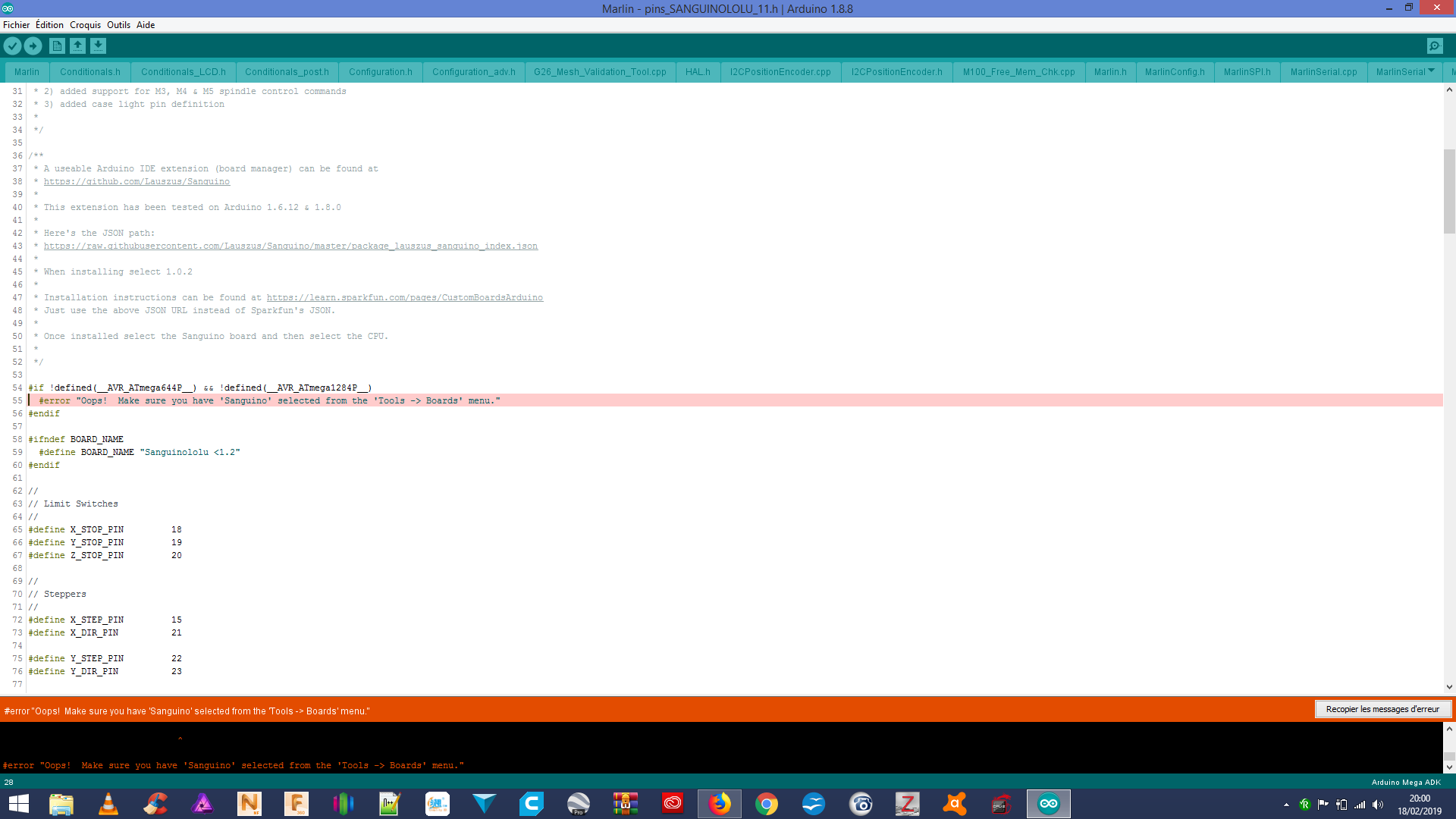Image resolution: width=1456 pixels, height=819 pixels.
Task: Click the Verify sketch checkmark icon
Action: 12,46
